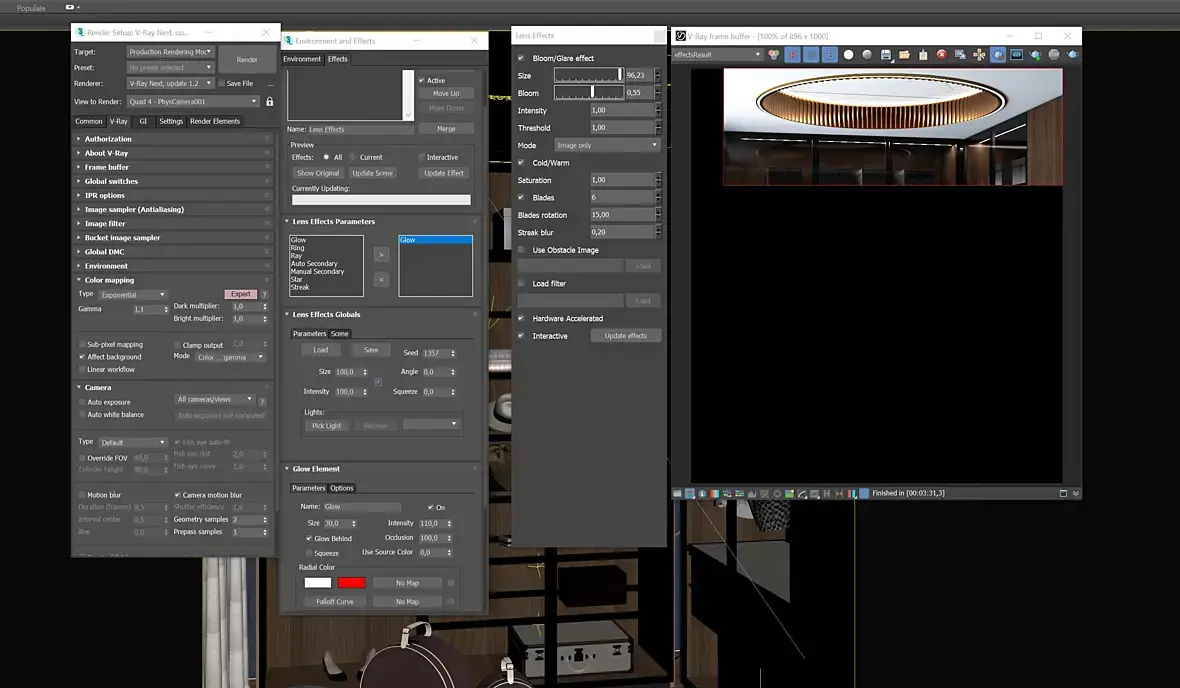This screenshot has height=688, width=1180.
Task: Click the lock icon next to View to Render
Action: click(269, 102)
